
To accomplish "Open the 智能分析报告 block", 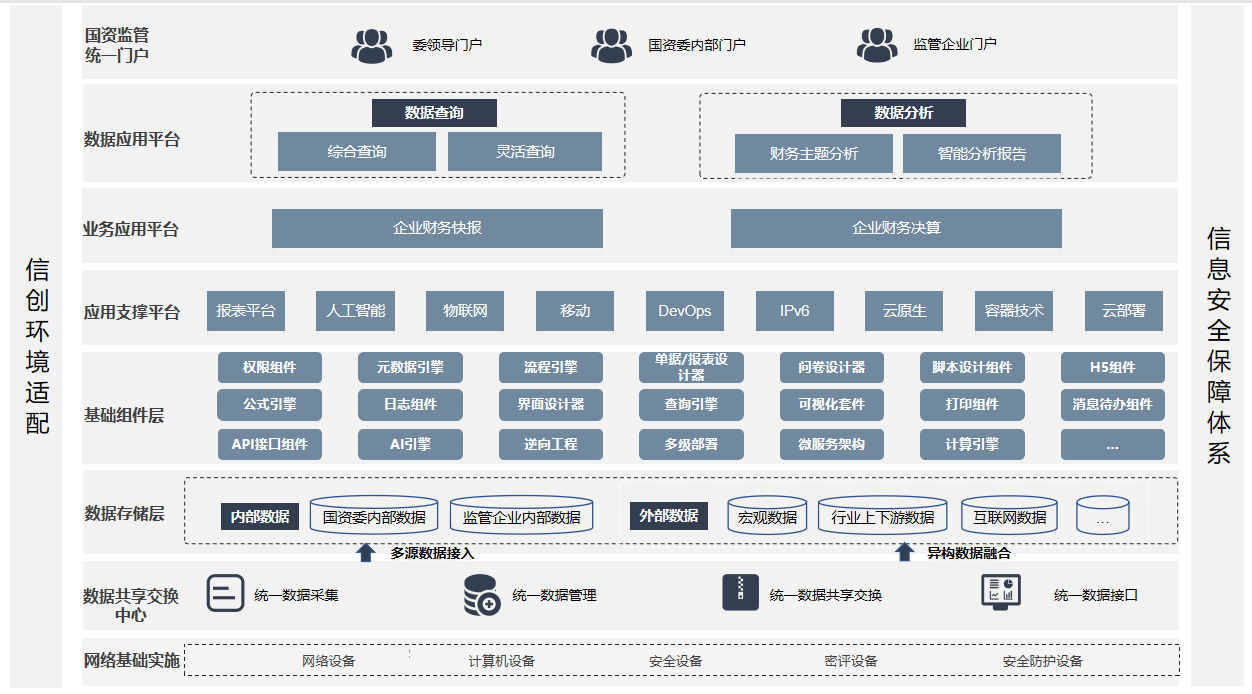I will click(982, 154).
